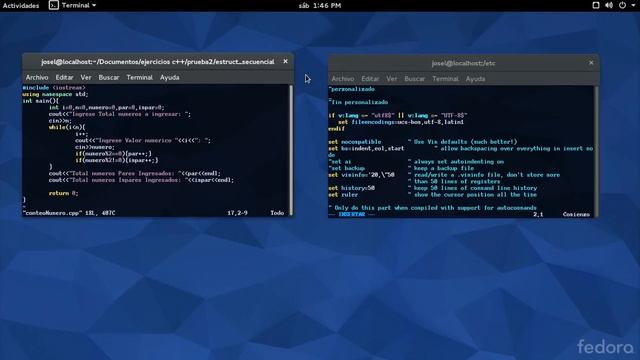
Task: Open Ver menu in estruct_secuencial terminal
Action: pyautogui.click(x=86, y=77)
